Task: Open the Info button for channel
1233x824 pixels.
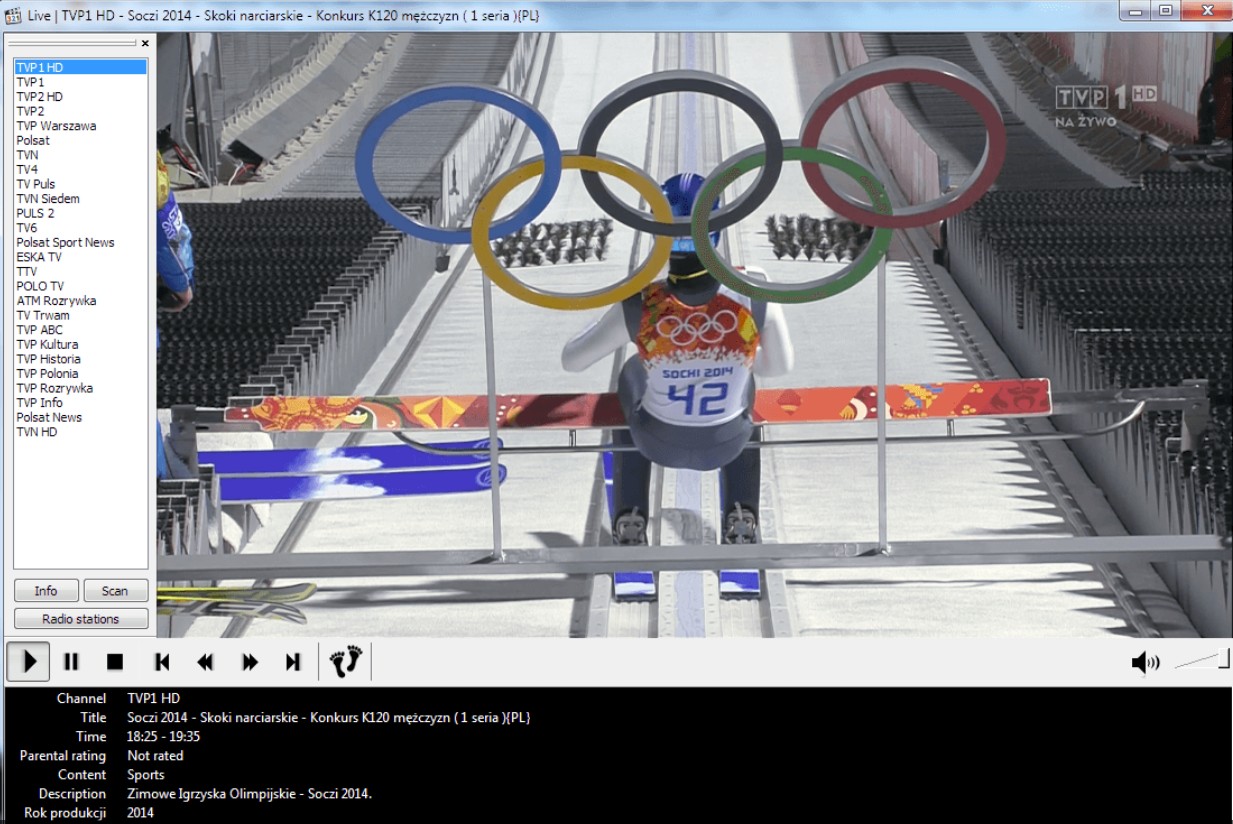Action: pos(46,591)
